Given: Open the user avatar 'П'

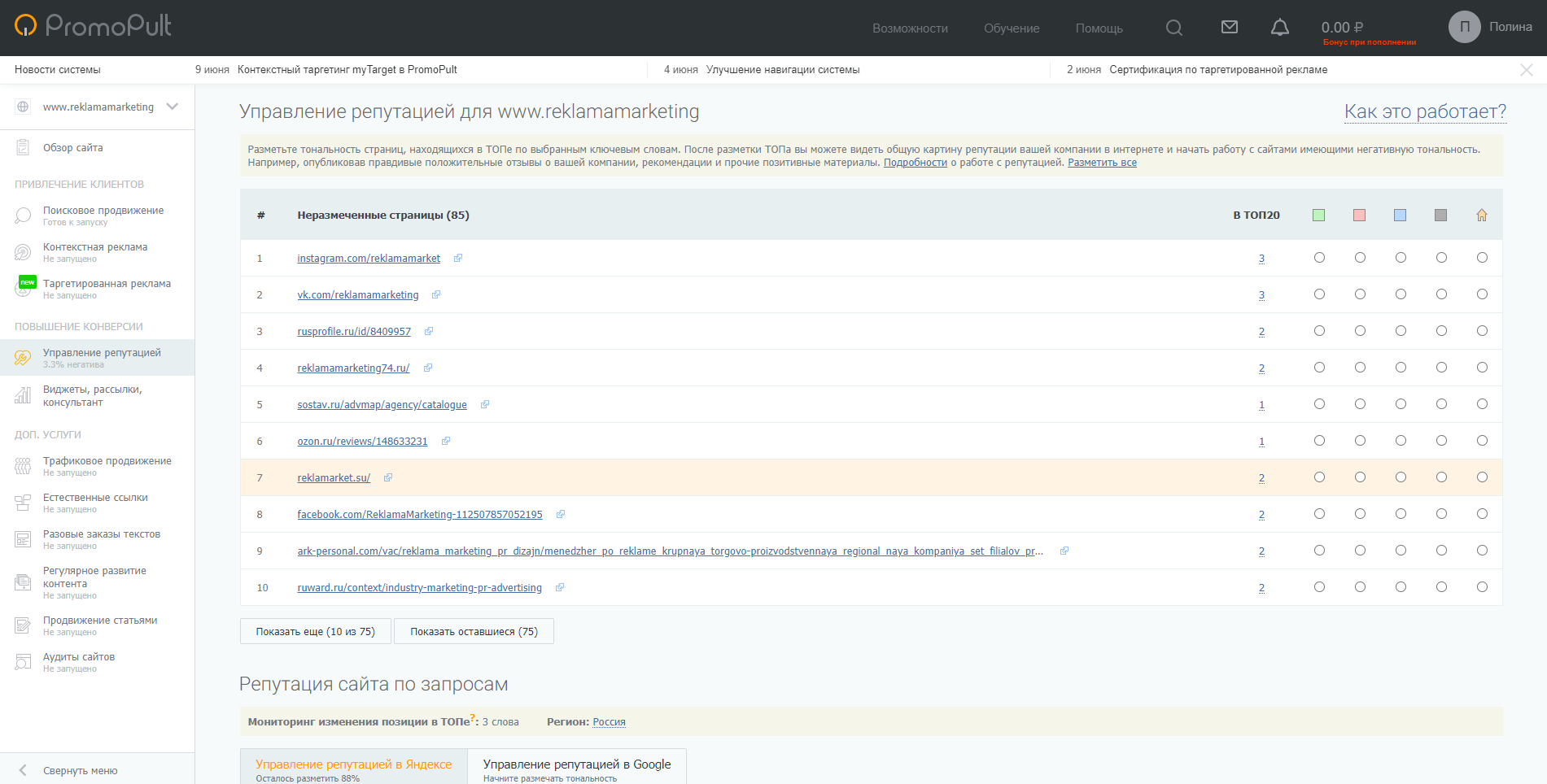Looking at the screenshot, I should click(x=1464, y=27).
